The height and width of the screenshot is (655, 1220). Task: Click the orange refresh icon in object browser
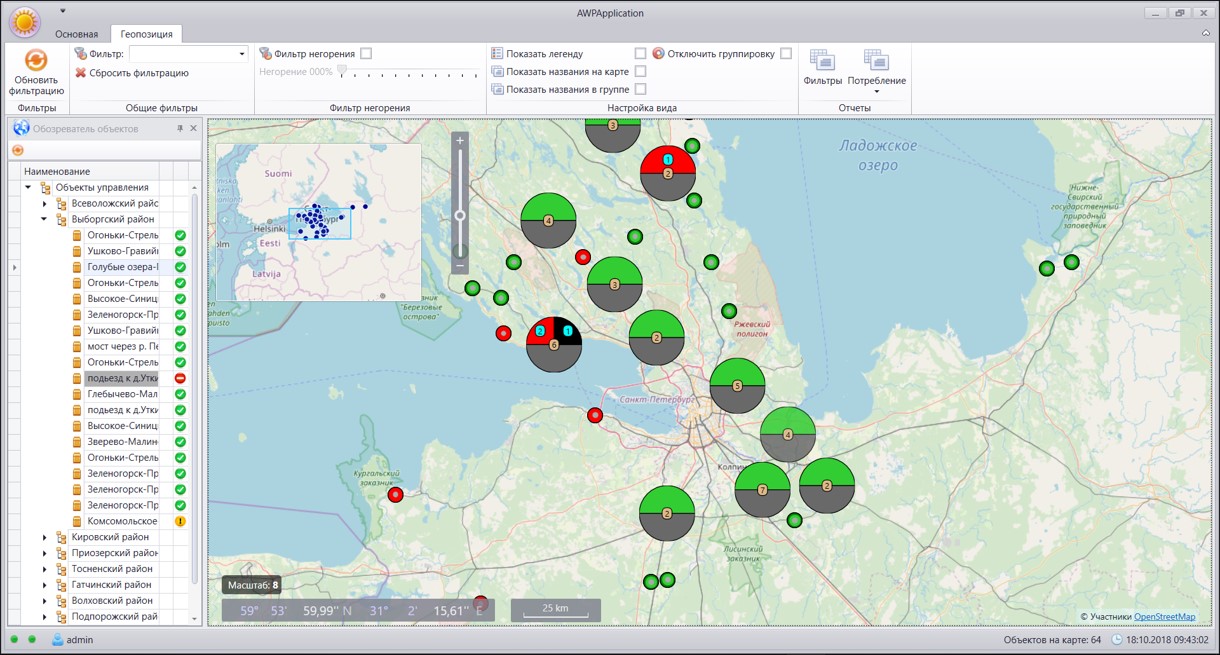click(x=18, y=150)
